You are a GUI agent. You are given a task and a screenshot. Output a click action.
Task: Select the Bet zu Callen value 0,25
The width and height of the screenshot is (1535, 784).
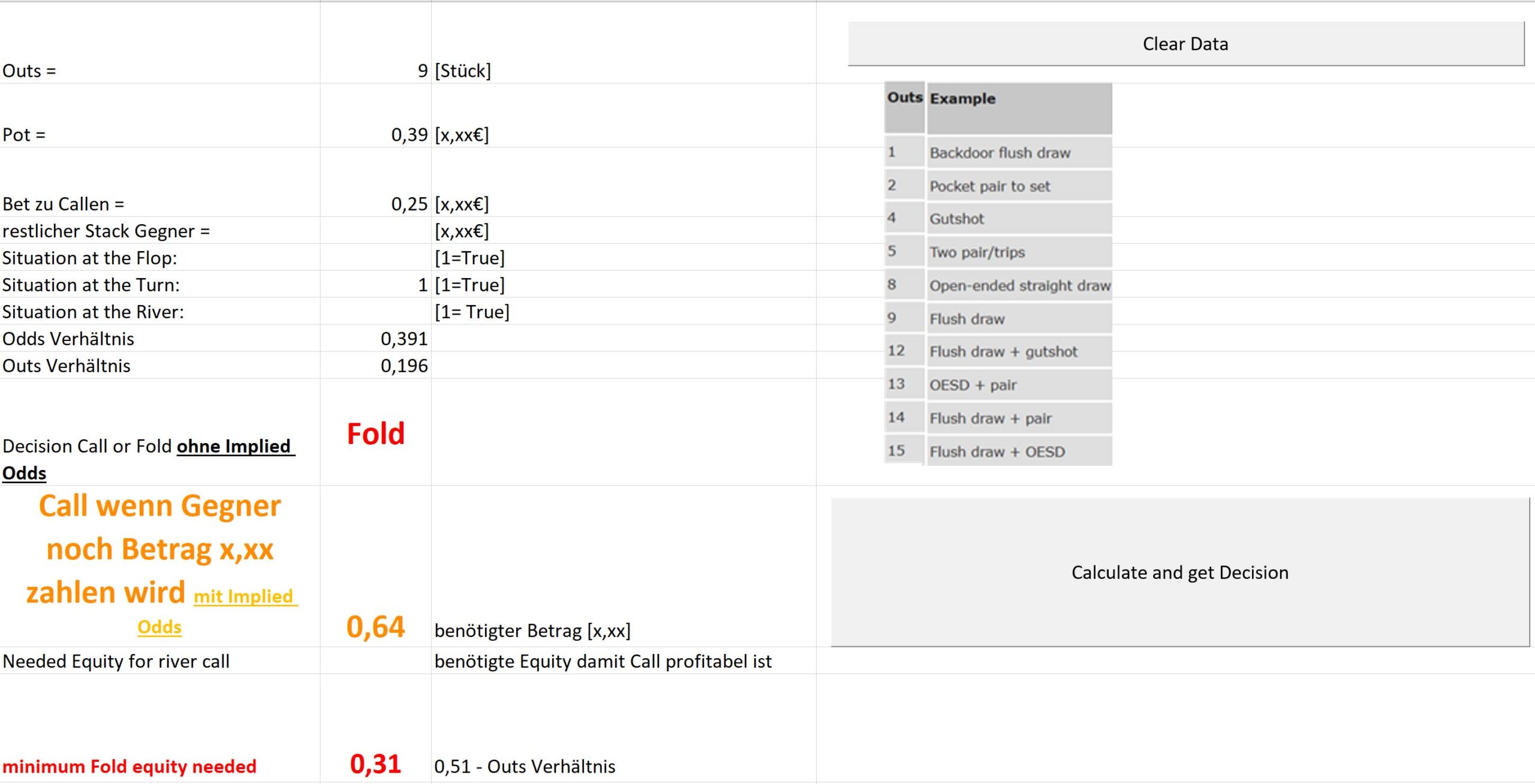tap(376, 204)
